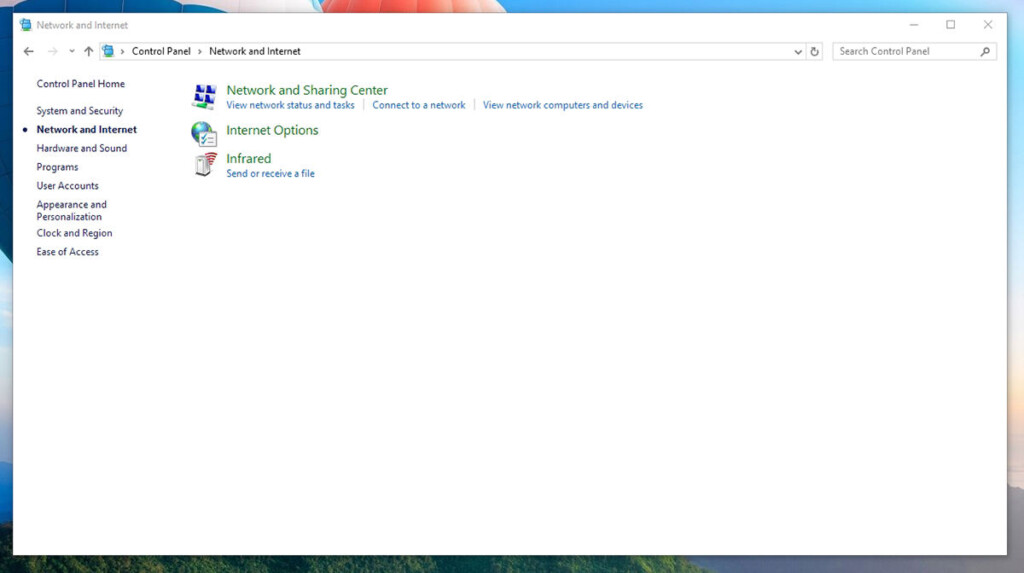Screen dimensions: 1024x573
Task: Open Ease of Access category
Action: 67,252
